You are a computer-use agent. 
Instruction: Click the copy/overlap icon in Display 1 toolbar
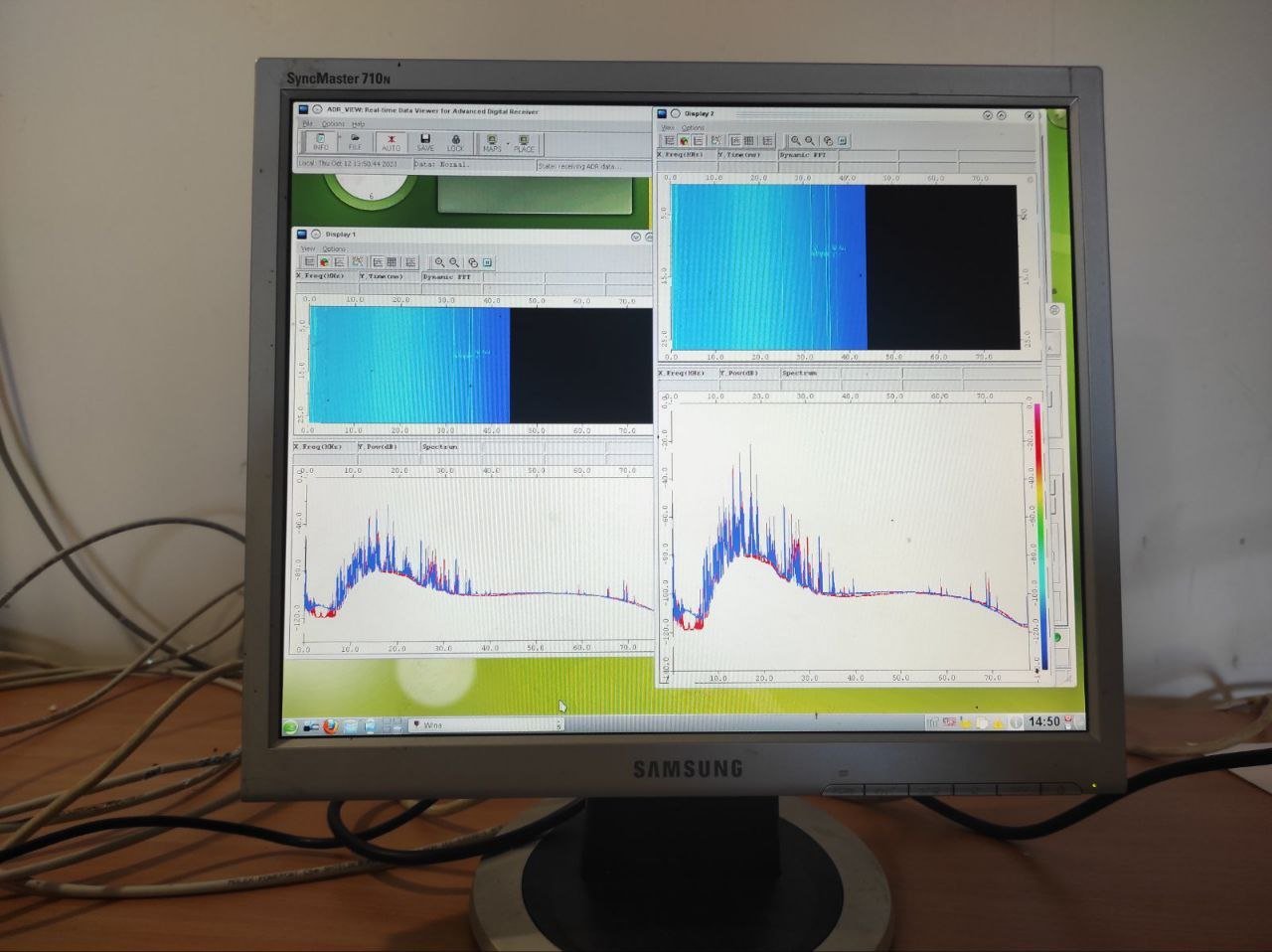(x=473, y=262)
